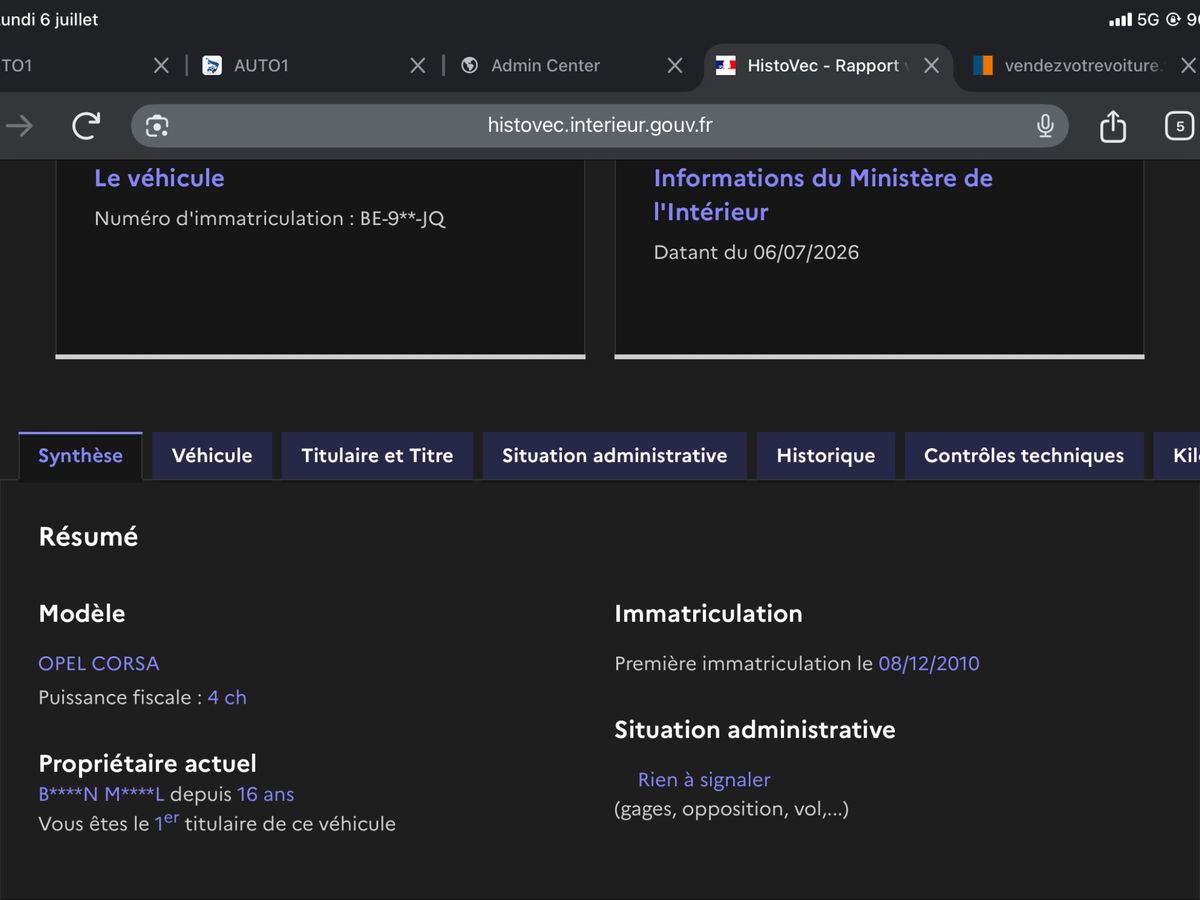Click the AUTO1 tab favicon
The width and height of the screenshot is (1200, 900).
212,65
